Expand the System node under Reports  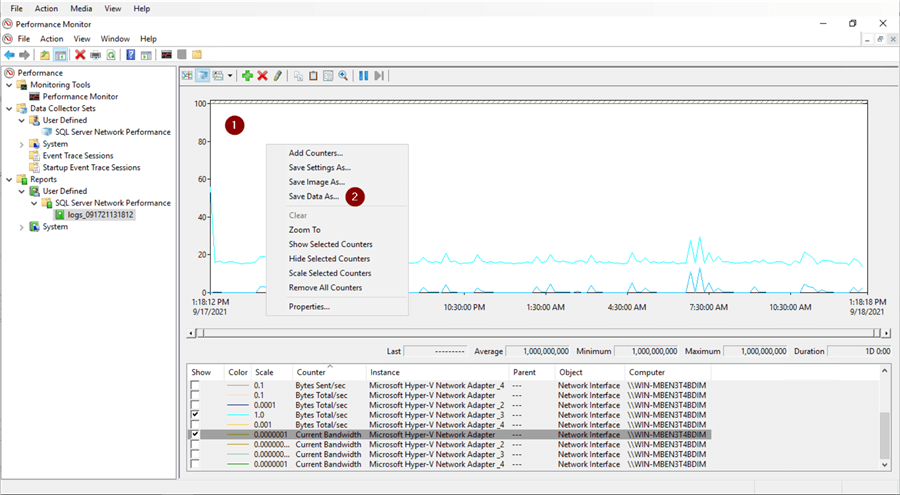[x=22, y=227]
